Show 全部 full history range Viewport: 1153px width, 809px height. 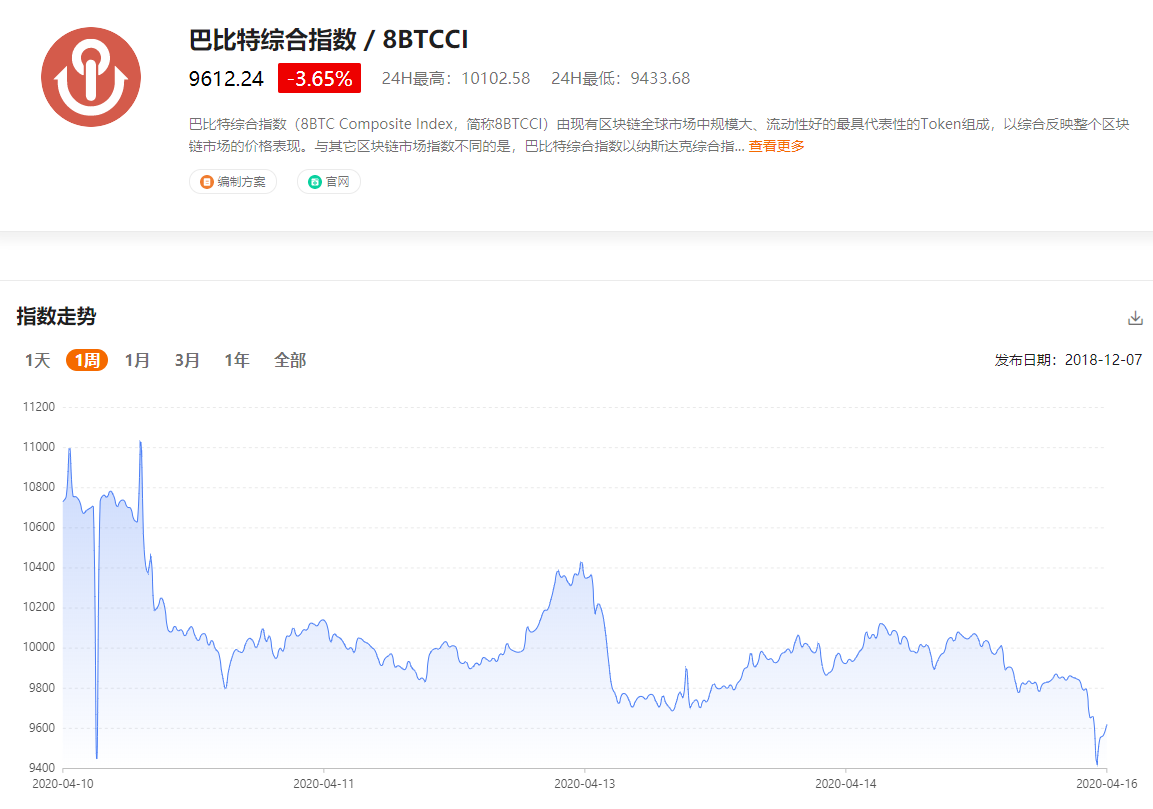(290, 360)
